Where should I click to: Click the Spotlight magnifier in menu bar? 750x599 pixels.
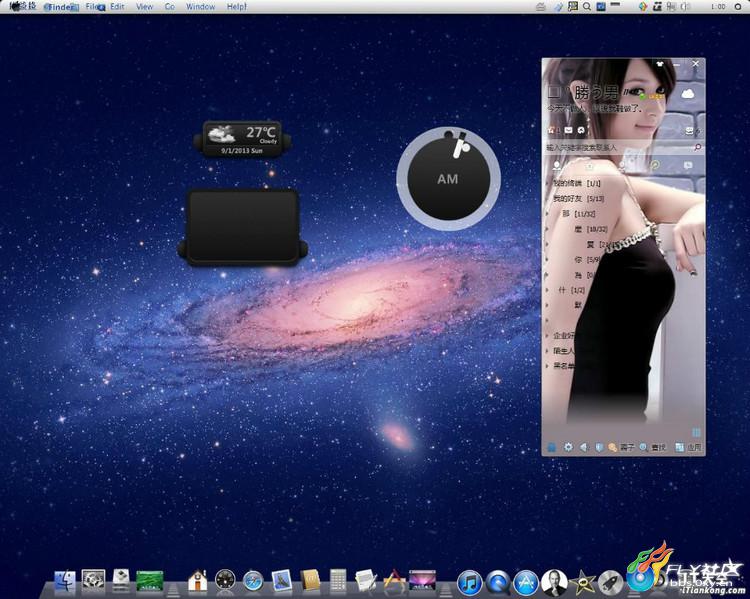[x=586, y=6]
